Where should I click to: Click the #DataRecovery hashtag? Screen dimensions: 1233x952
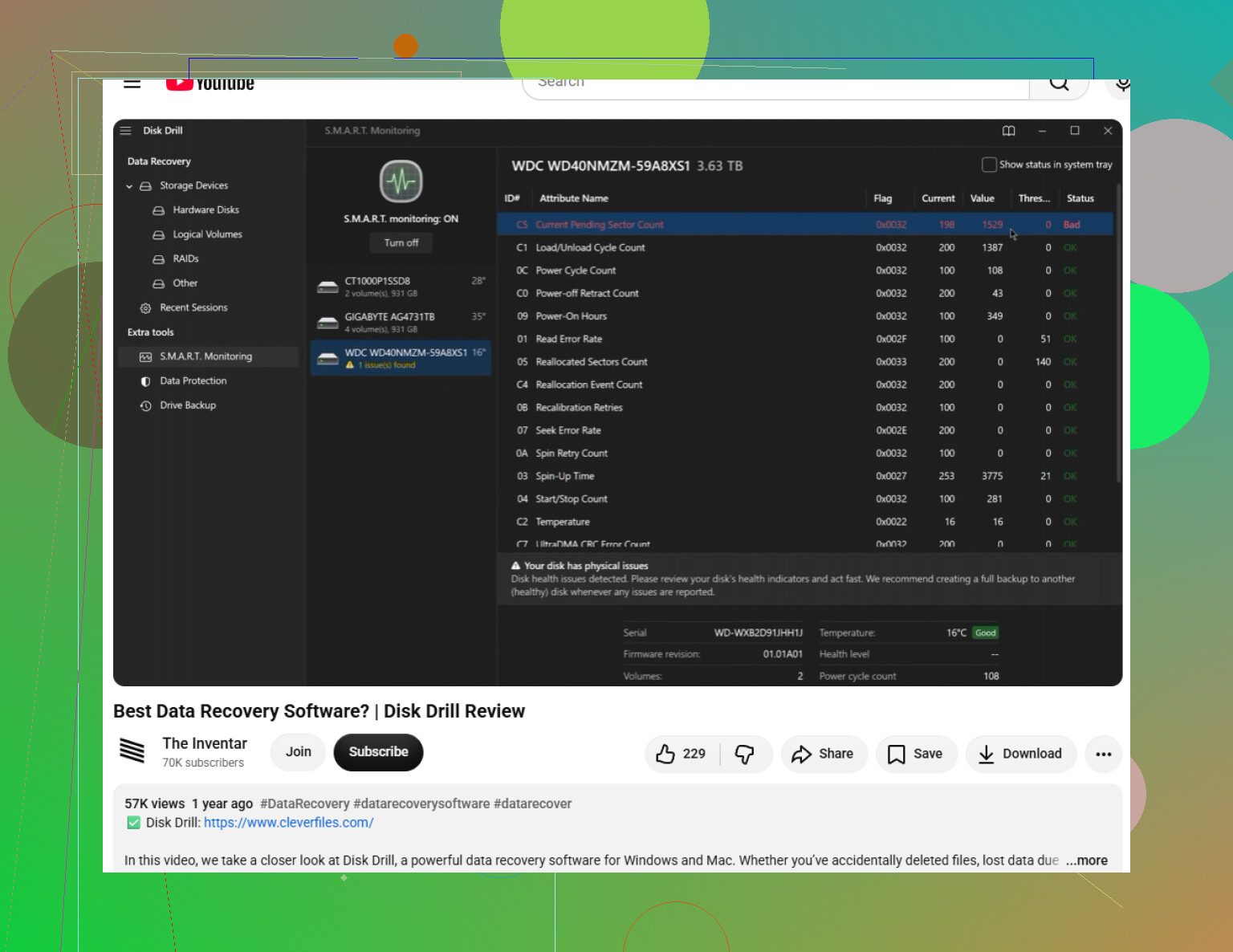tap(305, 804)
